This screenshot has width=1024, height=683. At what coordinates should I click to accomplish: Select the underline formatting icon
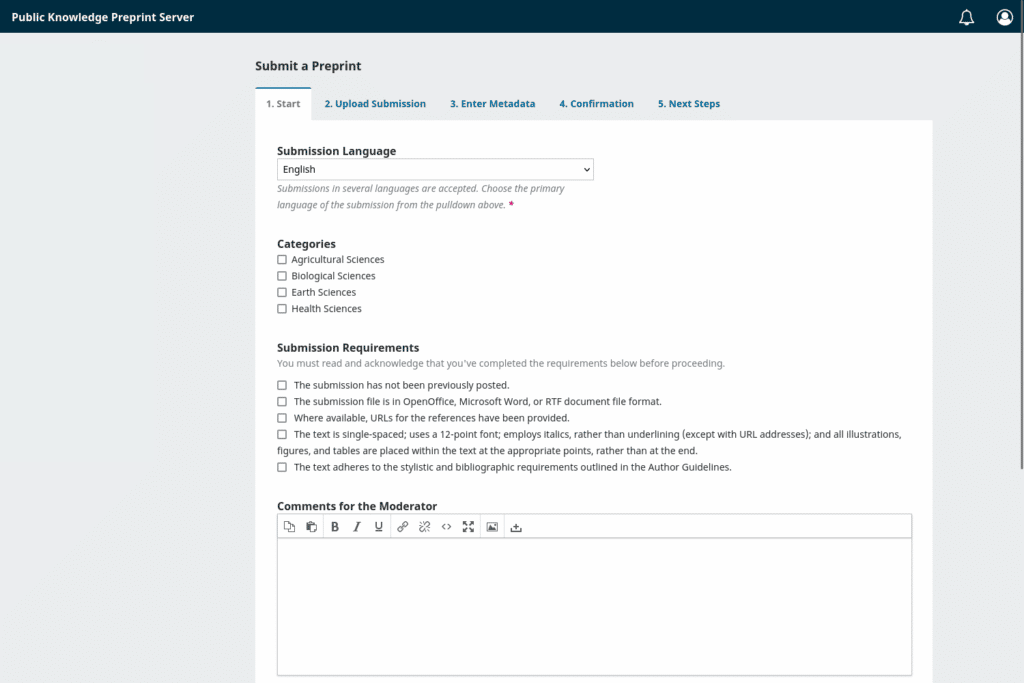pos(379,527)
